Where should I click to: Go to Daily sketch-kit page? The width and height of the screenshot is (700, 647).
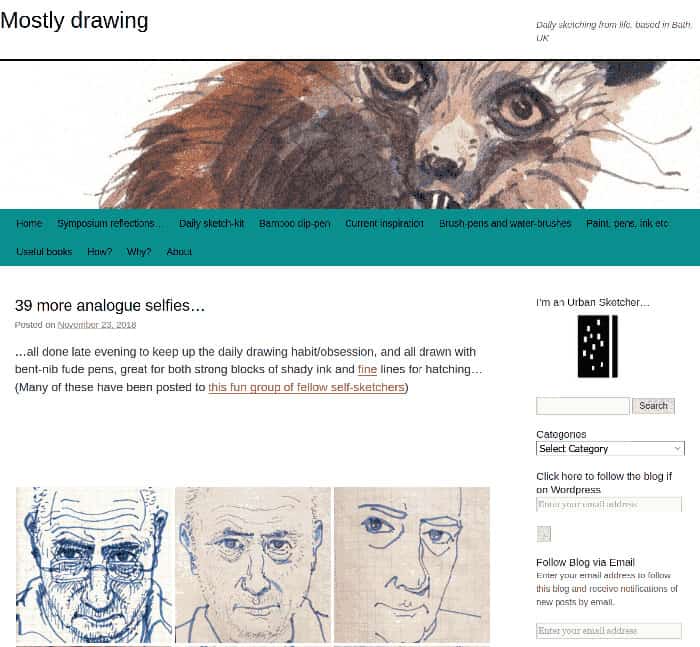coord(212,223)
